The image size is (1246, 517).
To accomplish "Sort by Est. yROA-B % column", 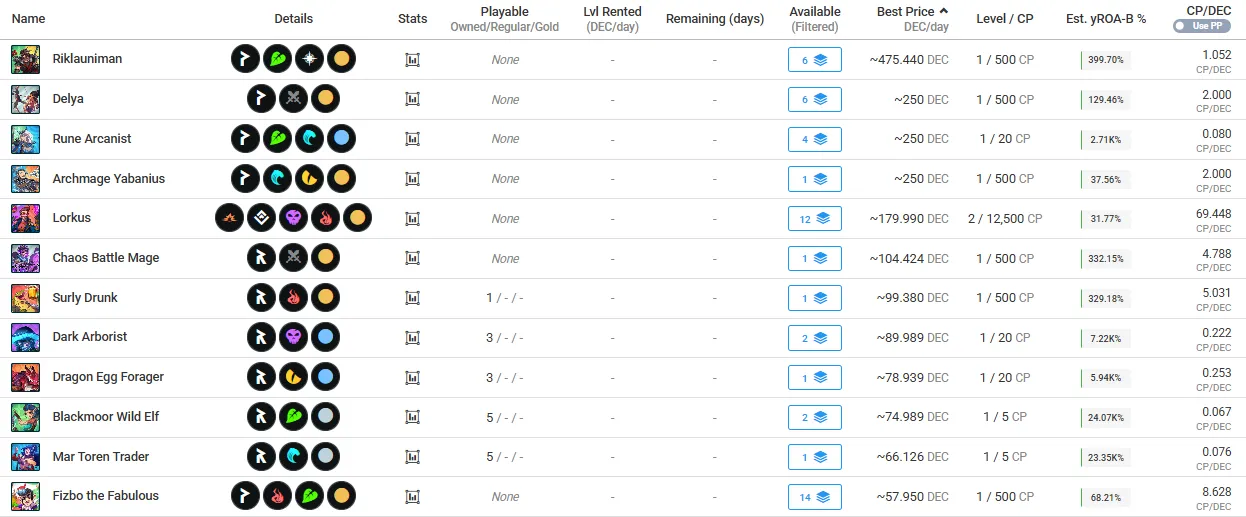I will [x=1105, y=19].
